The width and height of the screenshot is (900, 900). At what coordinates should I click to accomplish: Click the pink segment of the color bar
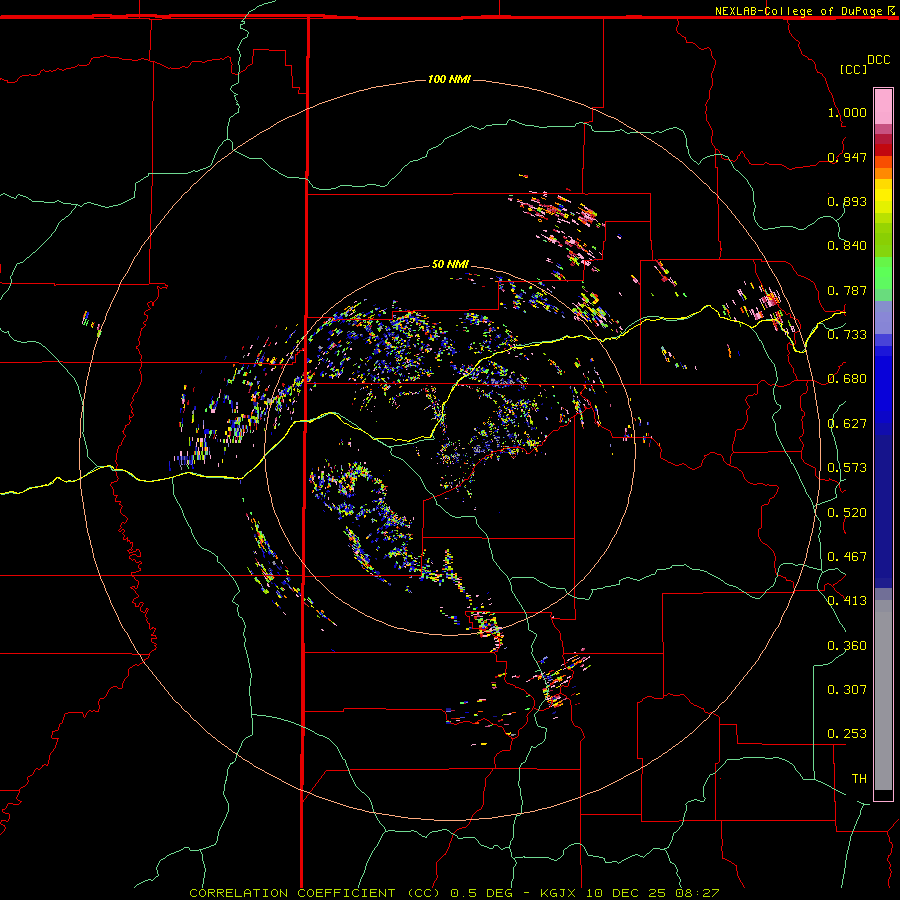(x=883, y=107)
